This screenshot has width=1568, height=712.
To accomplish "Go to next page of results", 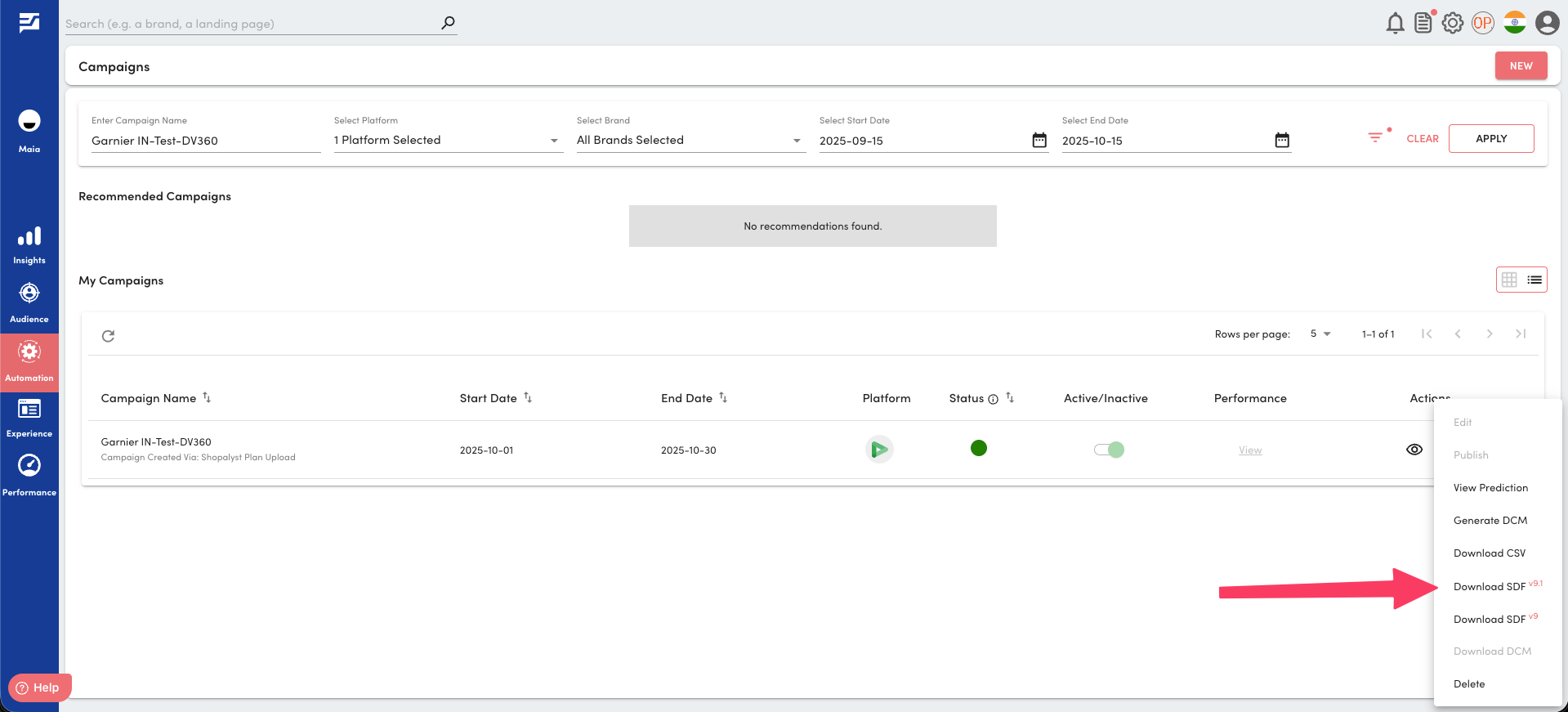I will (1490, 334).
